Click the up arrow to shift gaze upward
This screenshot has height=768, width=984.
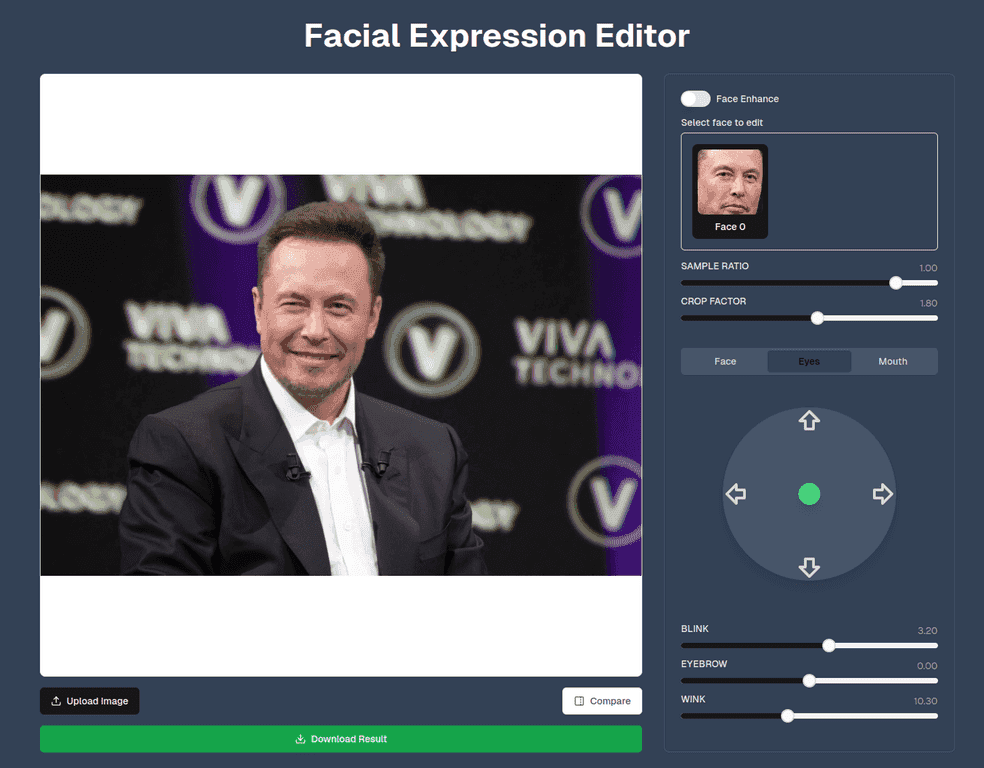(809, 421)
